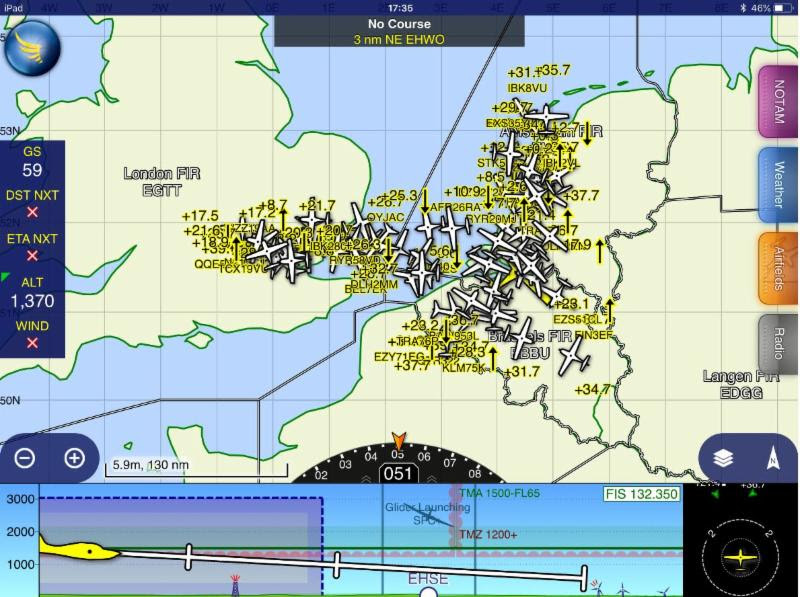Switch to the Airfields side tab
The width and height of the screenshot is (800, 597).
click(778, 268)
